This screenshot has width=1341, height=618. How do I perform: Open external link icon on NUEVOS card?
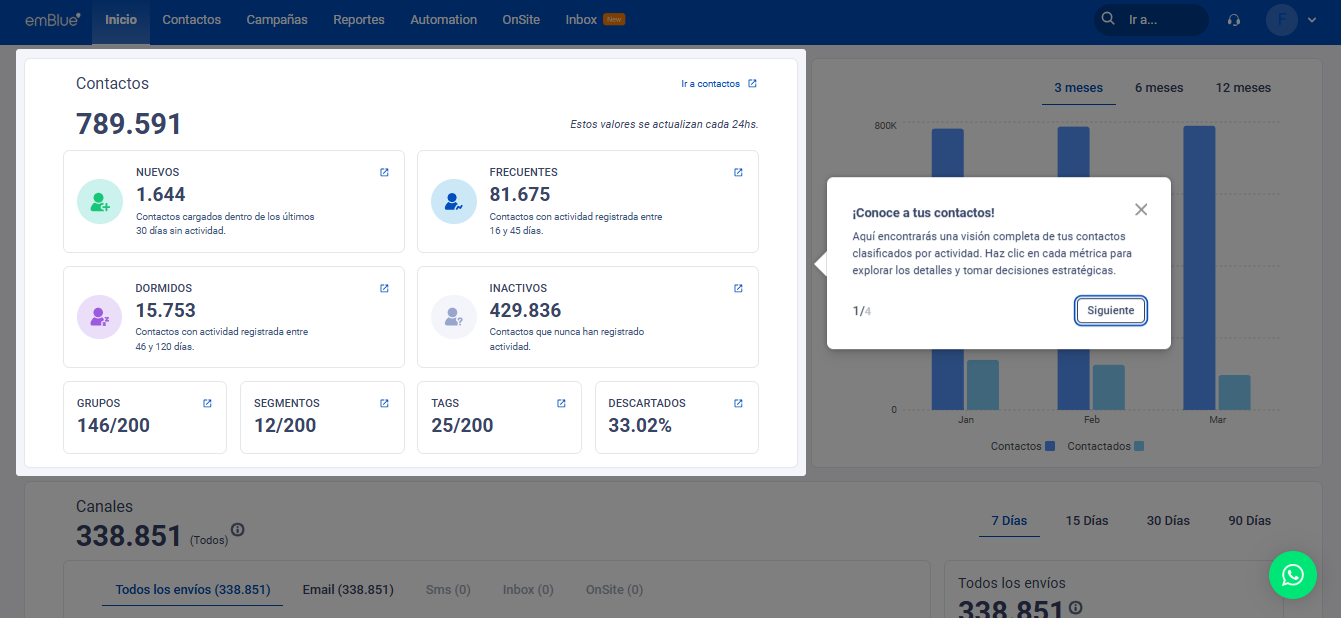point(384,172)
